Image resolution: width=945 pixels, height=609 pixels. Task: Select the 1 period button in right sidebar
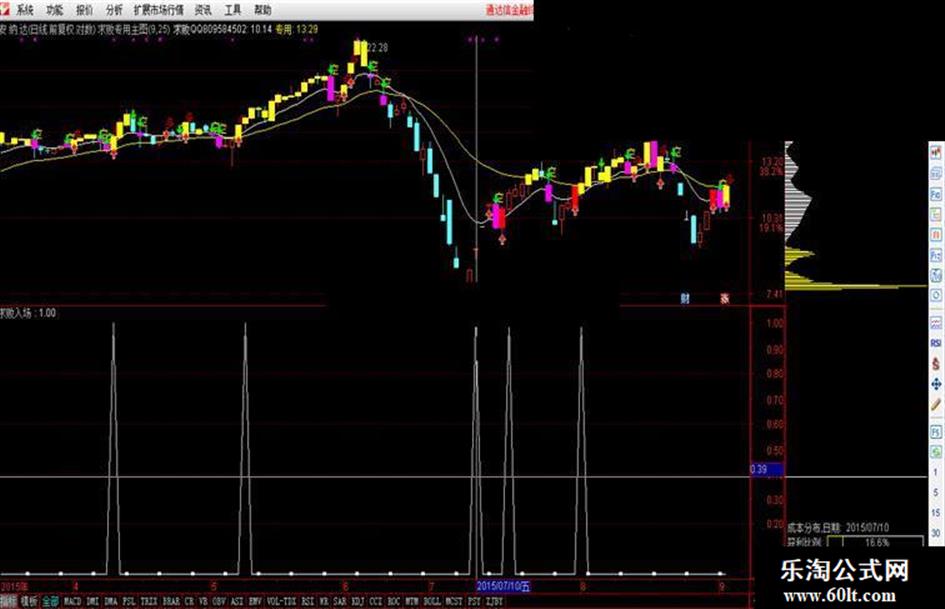tap(936, 473)
